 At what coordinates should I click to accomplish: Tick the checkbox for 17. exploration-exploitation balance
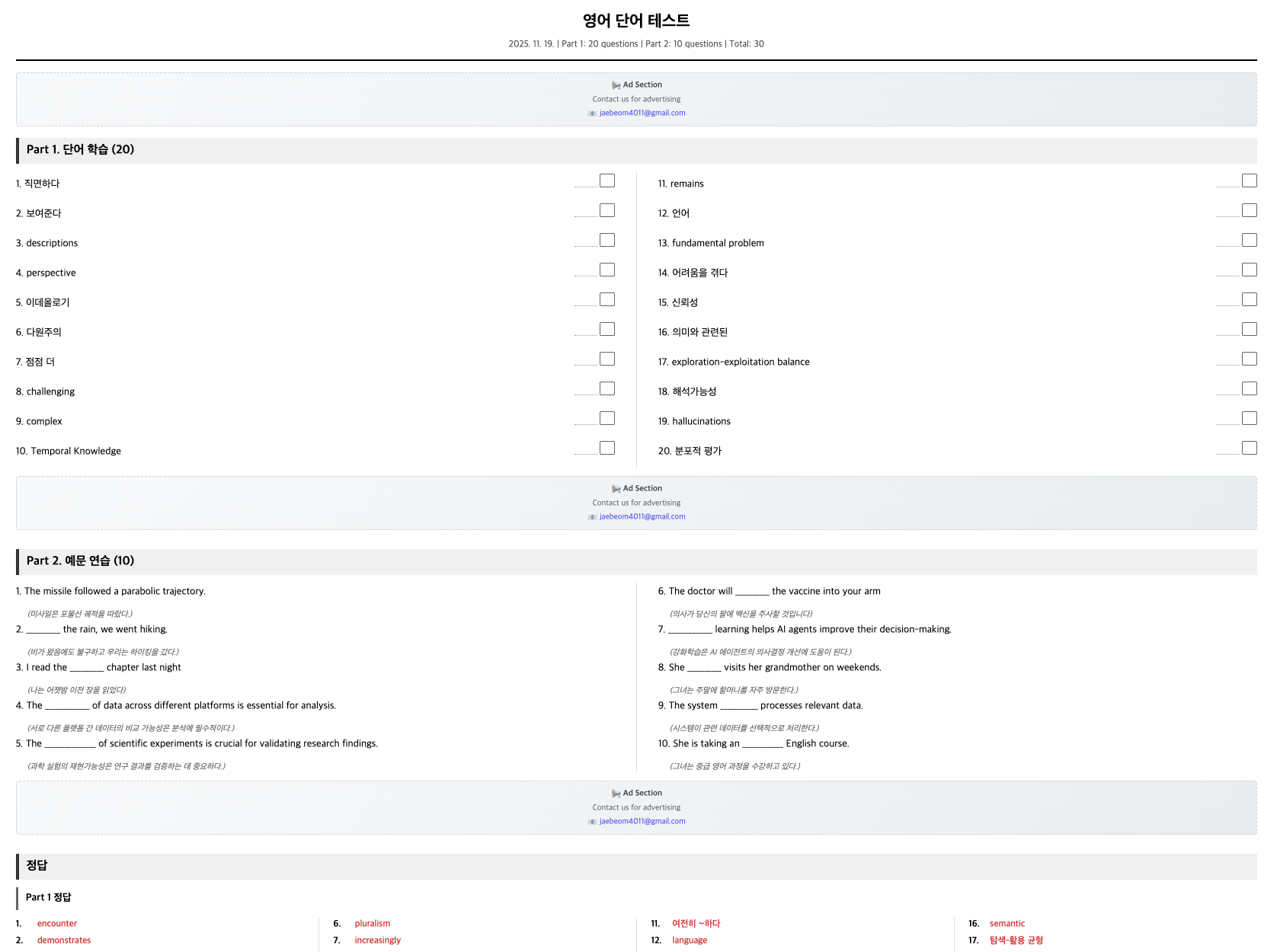tap(1250, 359)
